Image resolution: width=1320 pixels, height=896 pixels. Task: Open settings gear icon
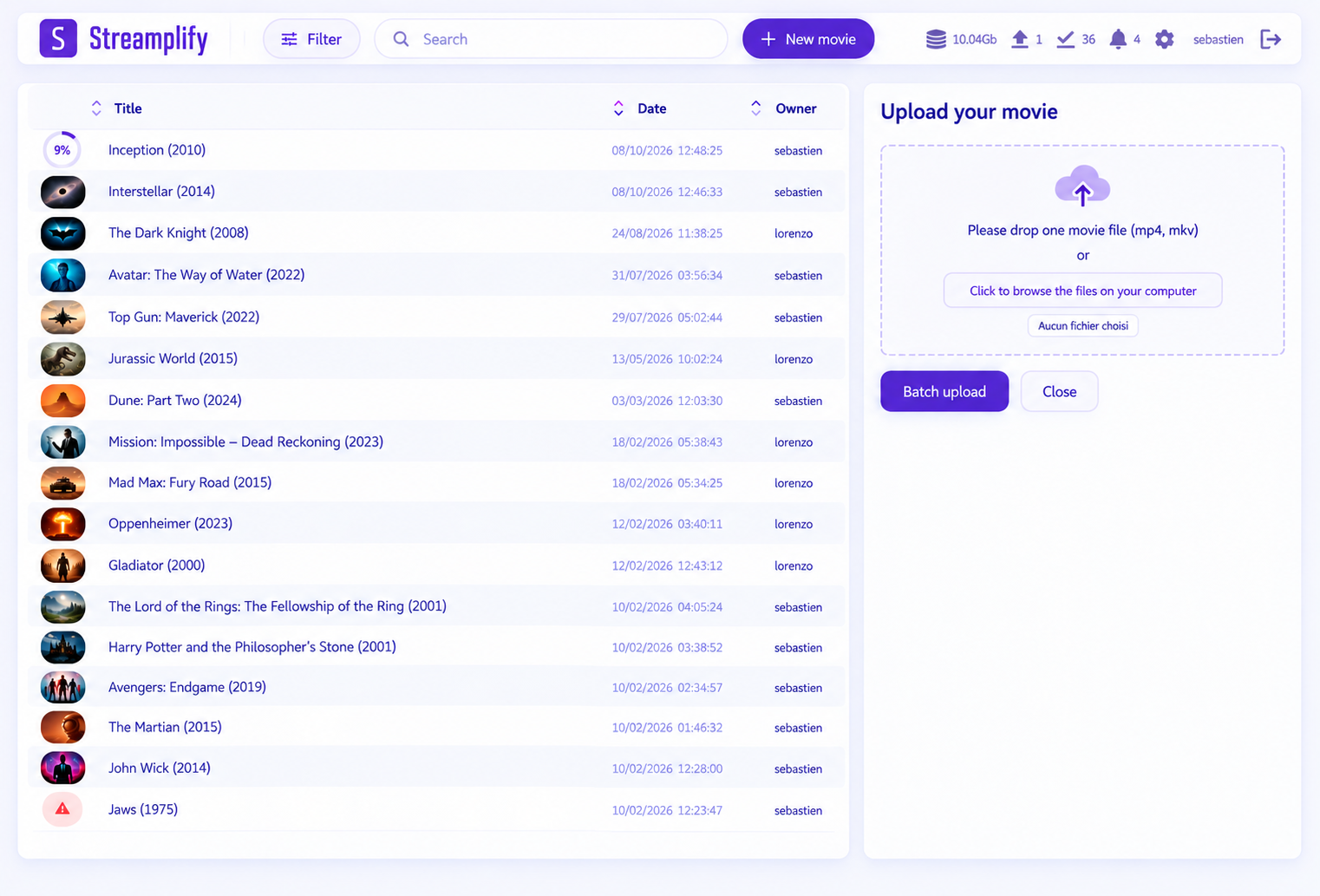pyautogui.click(x=1165, y=39)
